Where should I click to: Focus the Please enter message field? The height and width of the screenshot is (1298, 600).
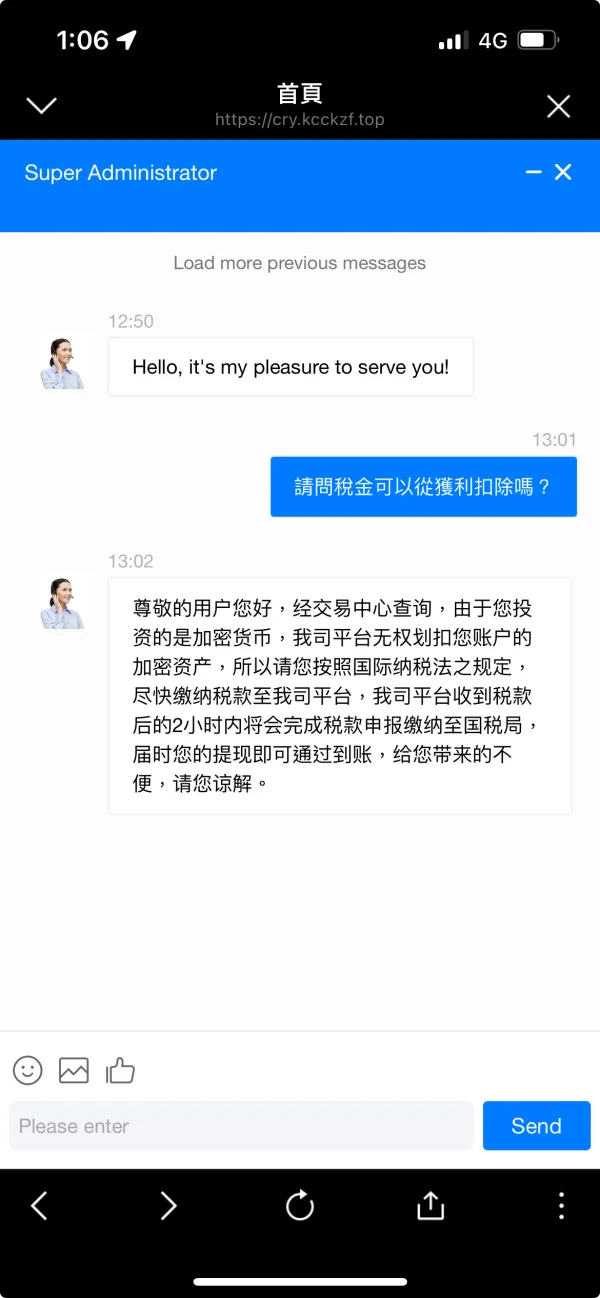click(241, 1126)
